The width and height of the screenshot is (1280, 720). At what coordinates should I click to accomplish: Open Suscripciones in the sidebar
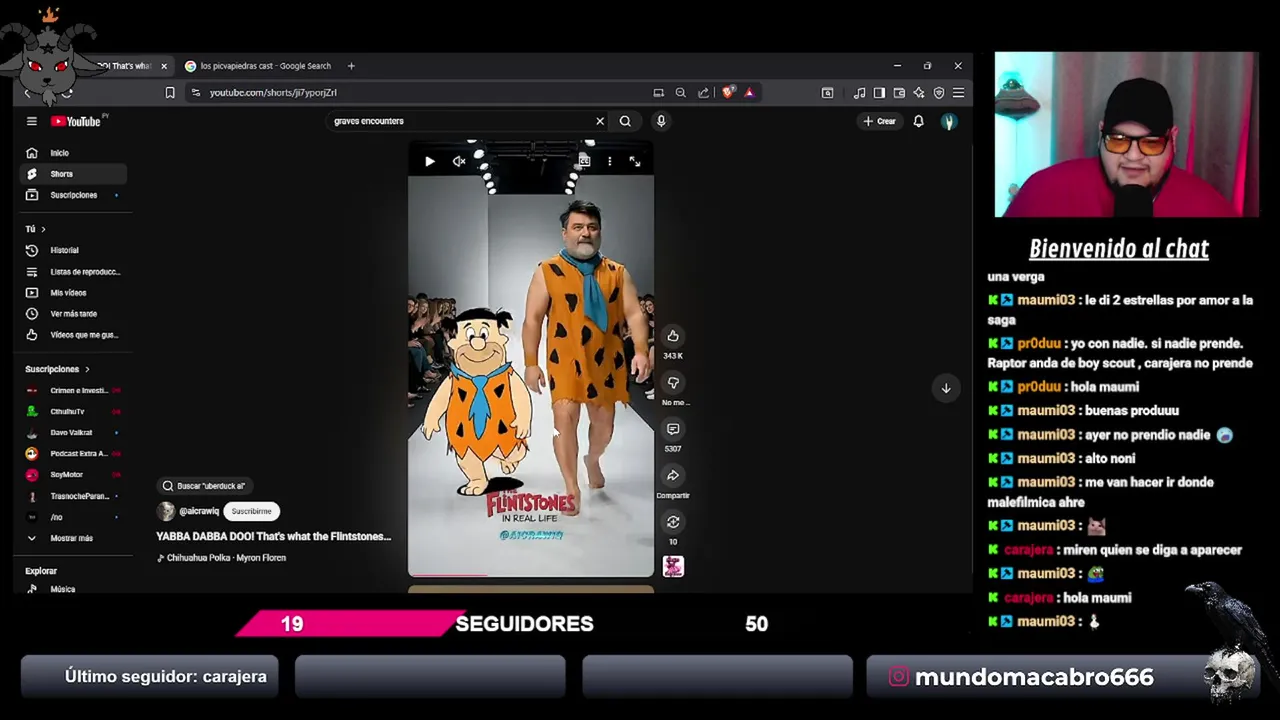point(72,195)
